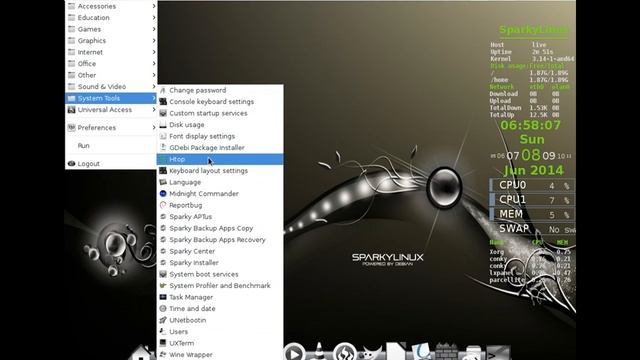Viewport: 640px width, 360px height.
Task: Expand the Other submenu arrow
Action: click(154, 75)
